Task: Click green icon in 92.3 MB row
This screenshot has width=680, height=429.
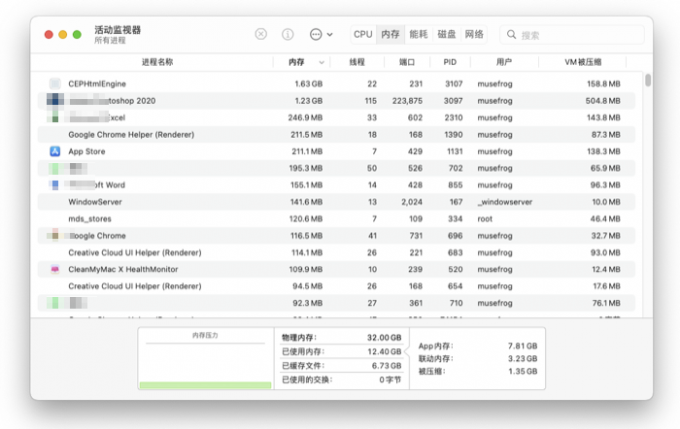Action: pyautogui.click(x=54, y=303)
